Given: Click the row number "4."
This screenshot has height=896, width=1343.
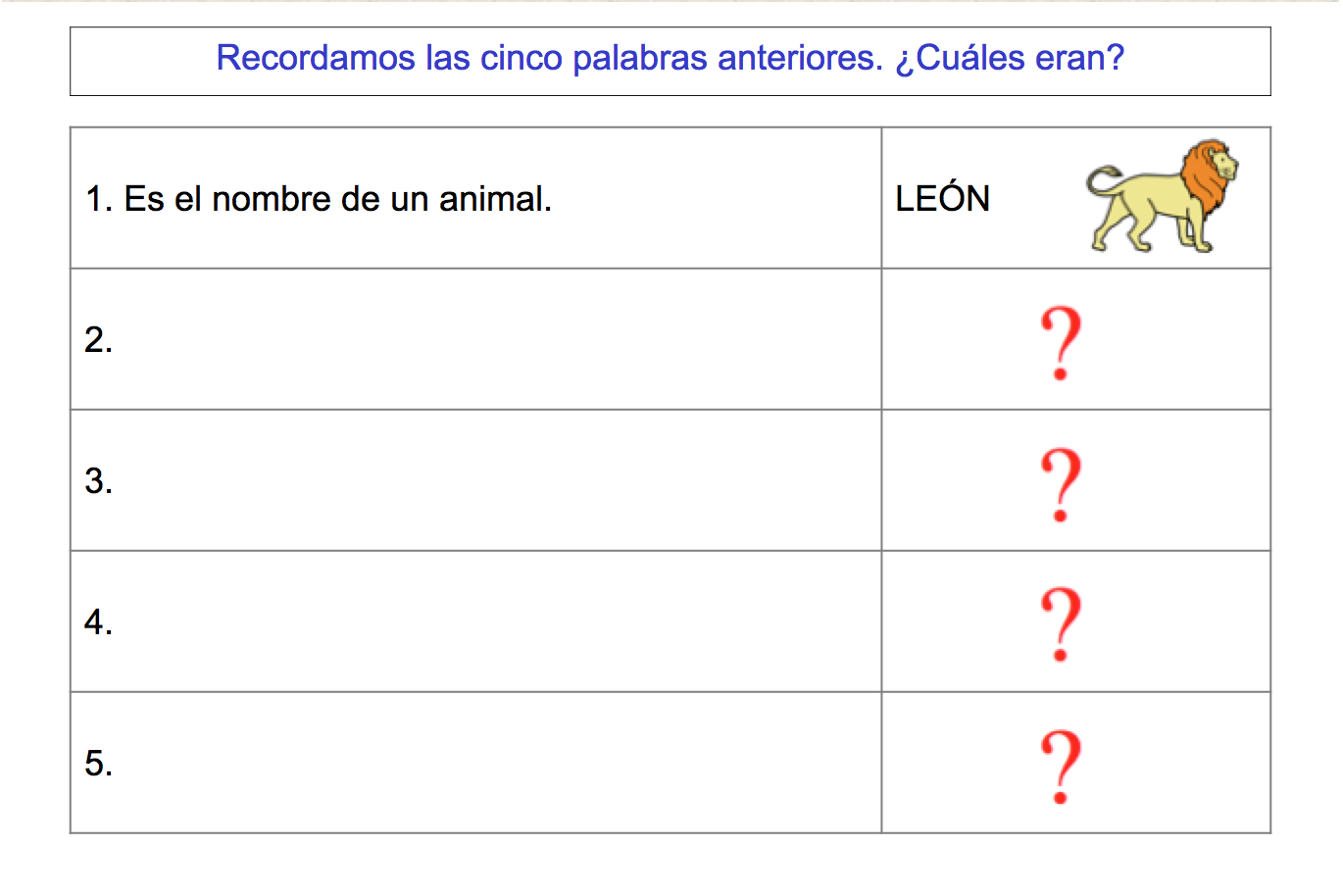Looking at the screenshot, I should coord(98,622).
